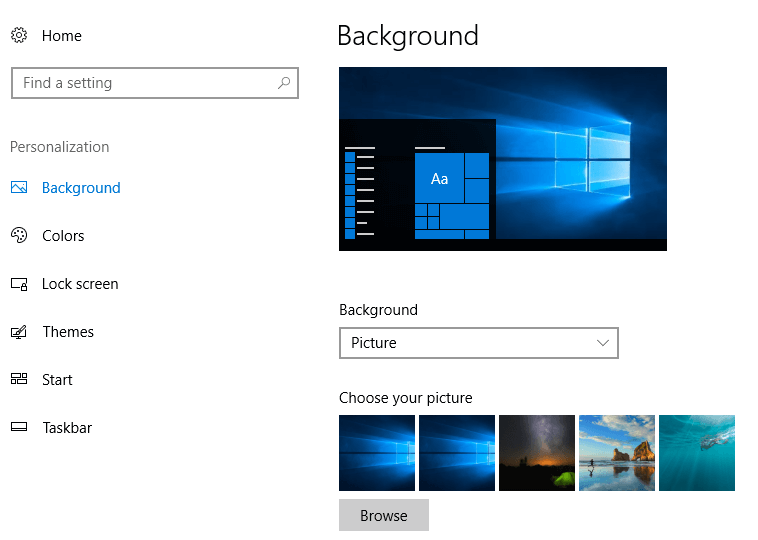Click the 'Home' text link
The height and width of the screenshot is (540, 758).
click(x=62, y=36)
